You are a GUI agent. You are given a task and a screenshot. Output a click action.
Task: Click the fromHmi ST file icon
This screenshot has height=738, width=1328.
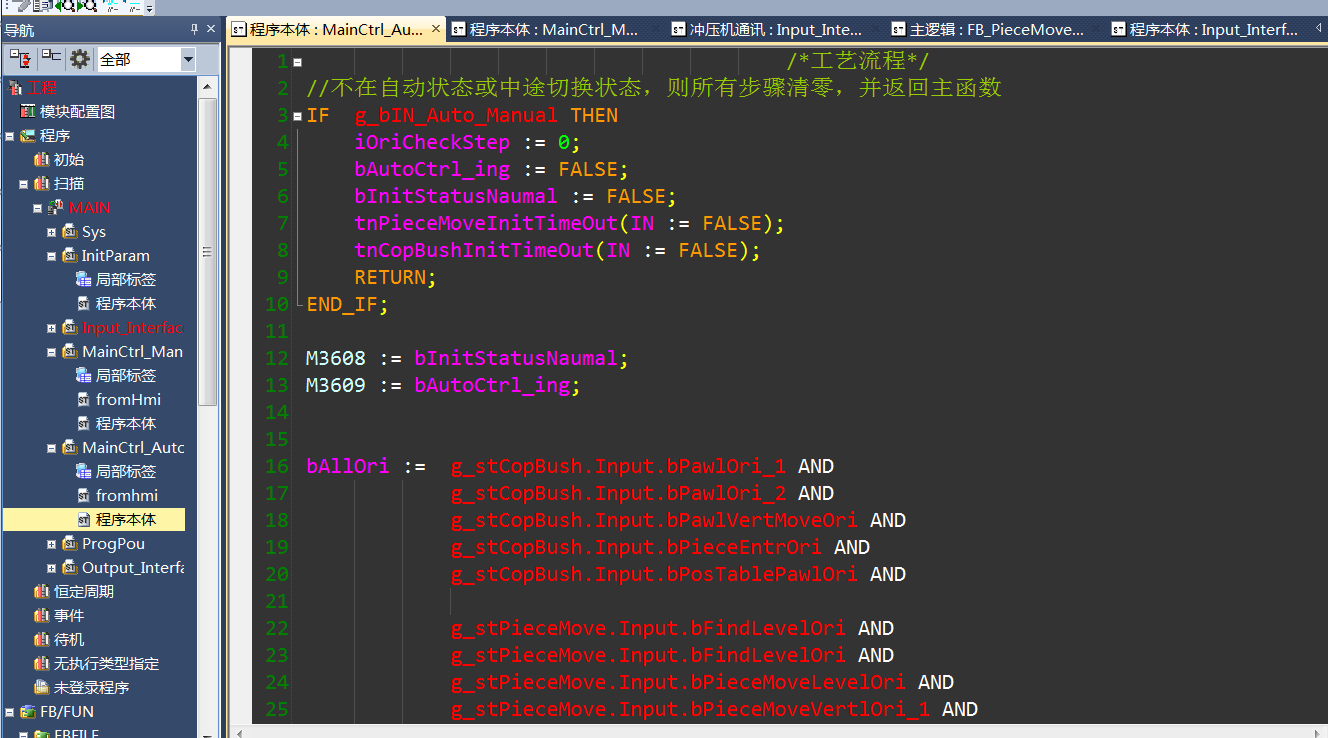click(84, 400)
